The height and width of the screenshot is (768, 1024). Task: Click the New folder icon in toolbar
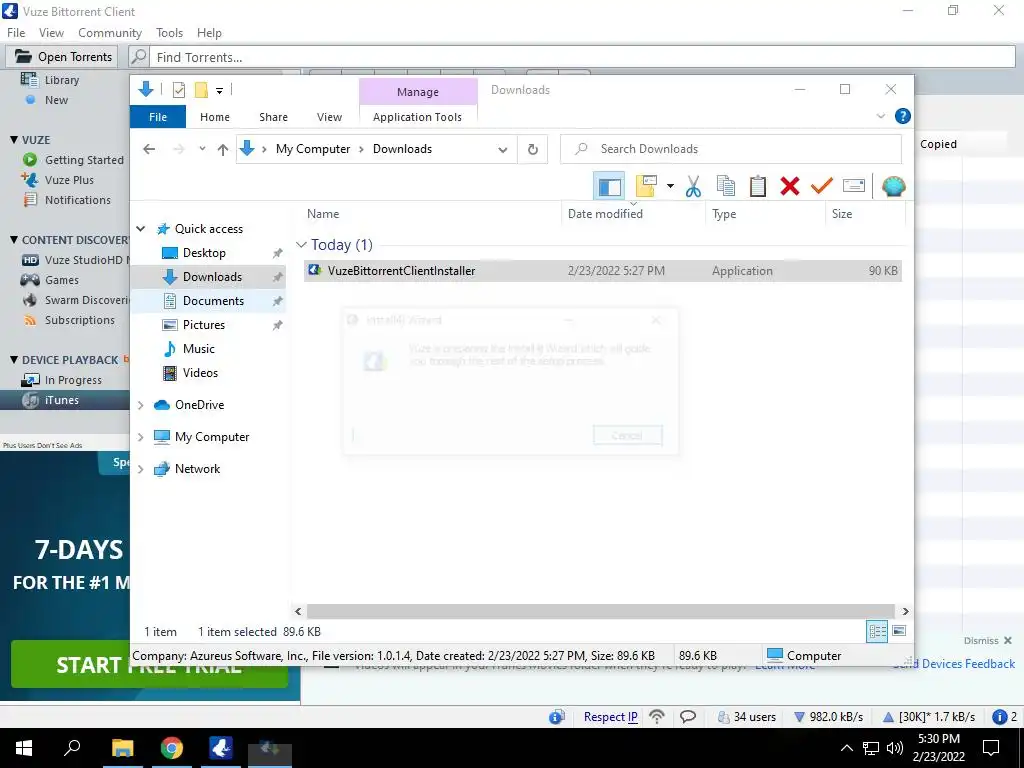(x=646, y=186)
